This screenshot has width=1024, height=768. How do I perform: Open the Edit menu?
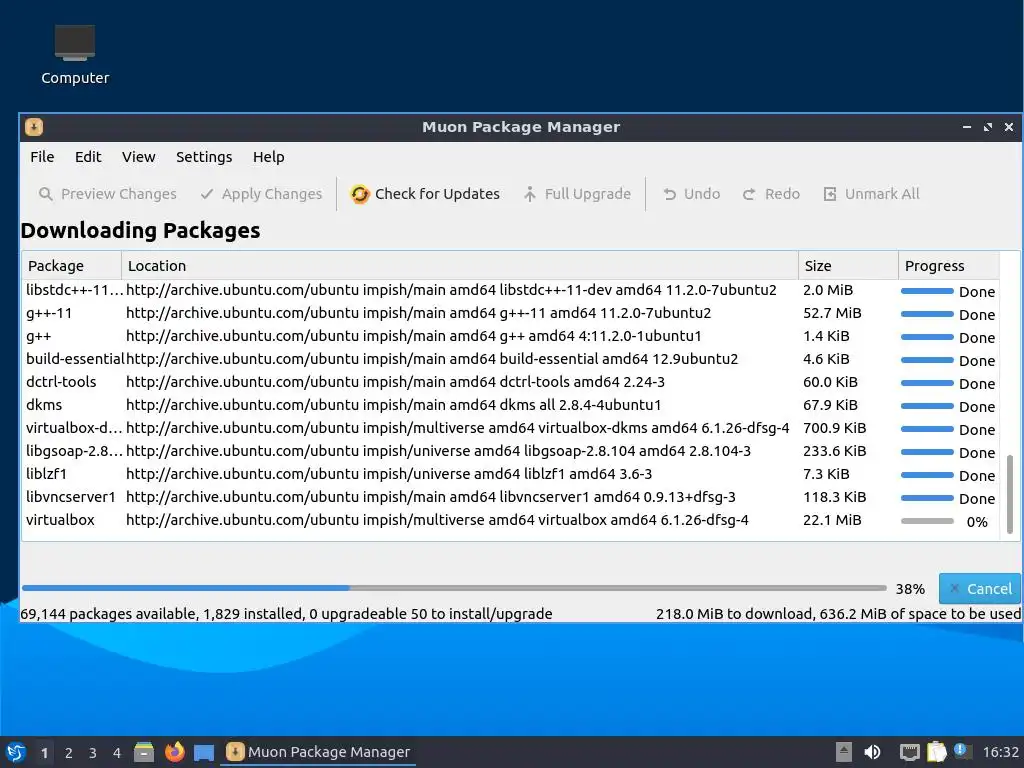(x=88, y=157)
